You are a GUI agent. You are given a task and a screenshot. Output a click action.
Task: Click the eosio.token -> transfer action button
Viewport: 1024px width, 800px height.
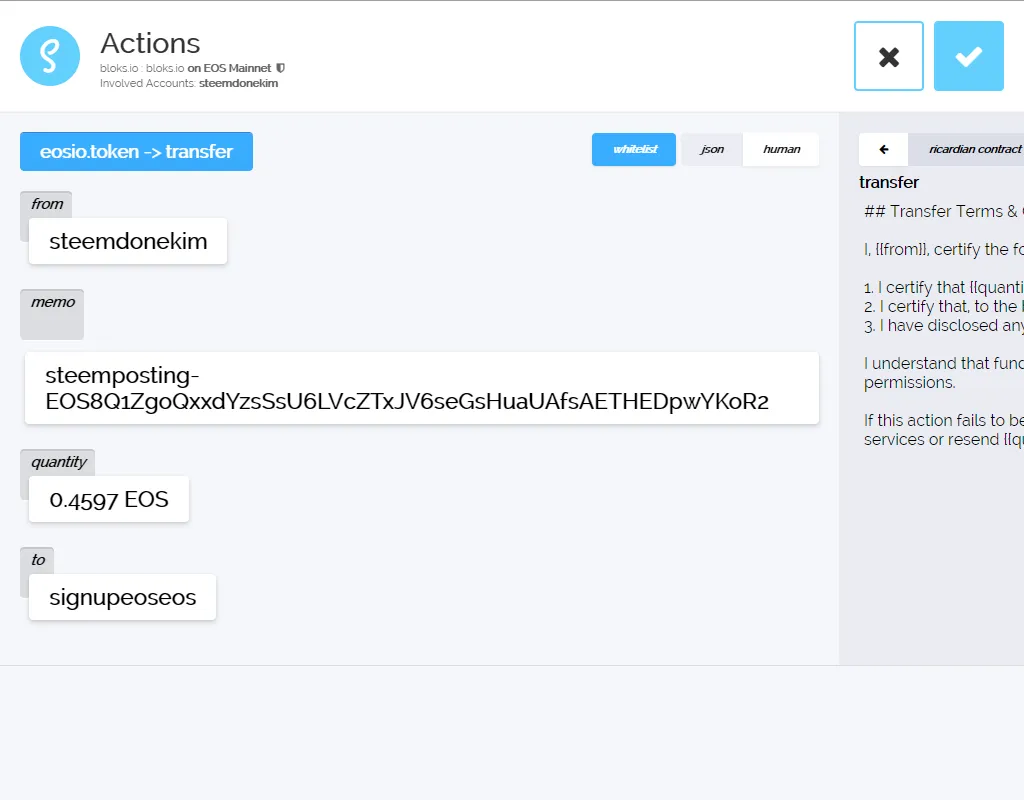pos(136,152)
